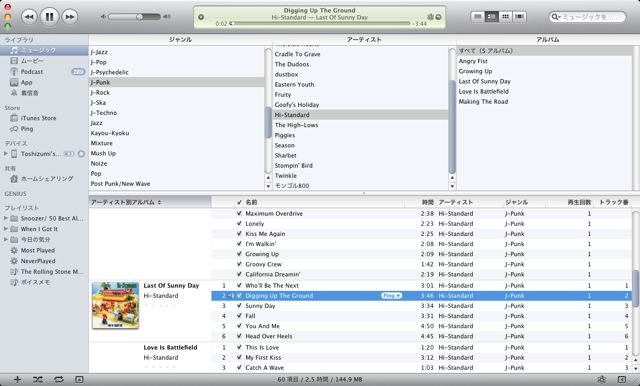Image resolution: width=640 pixels, height=386 pixels.
Task: Open ringtones library under App
Action: (x=29, y=93)
